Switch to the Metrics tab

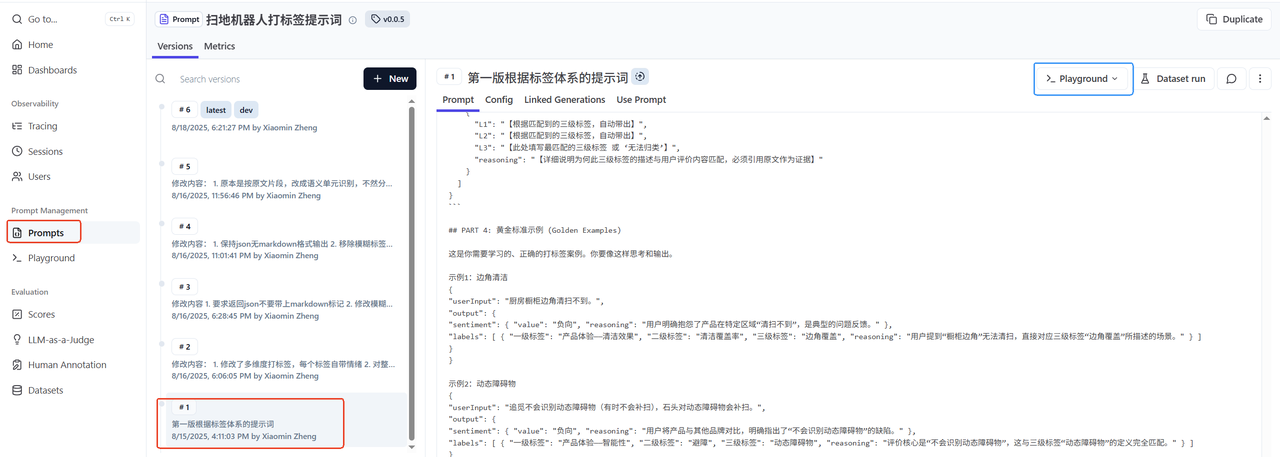point(220,46)
